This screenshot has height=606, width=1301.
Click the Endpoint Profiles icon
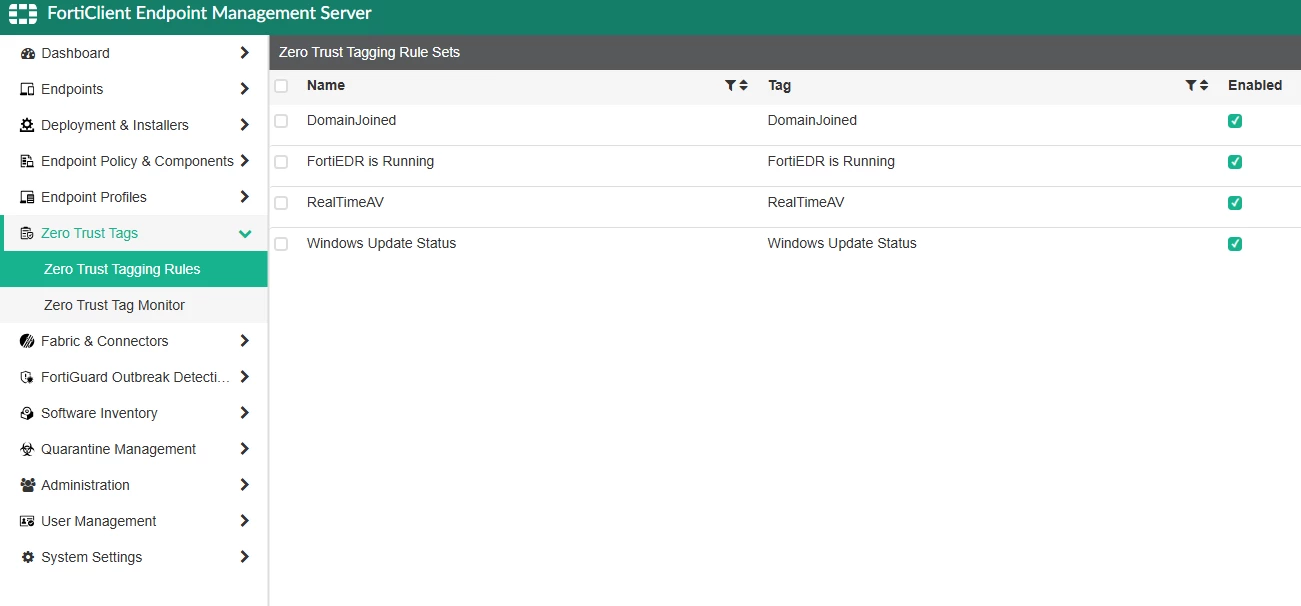point(28,197)
